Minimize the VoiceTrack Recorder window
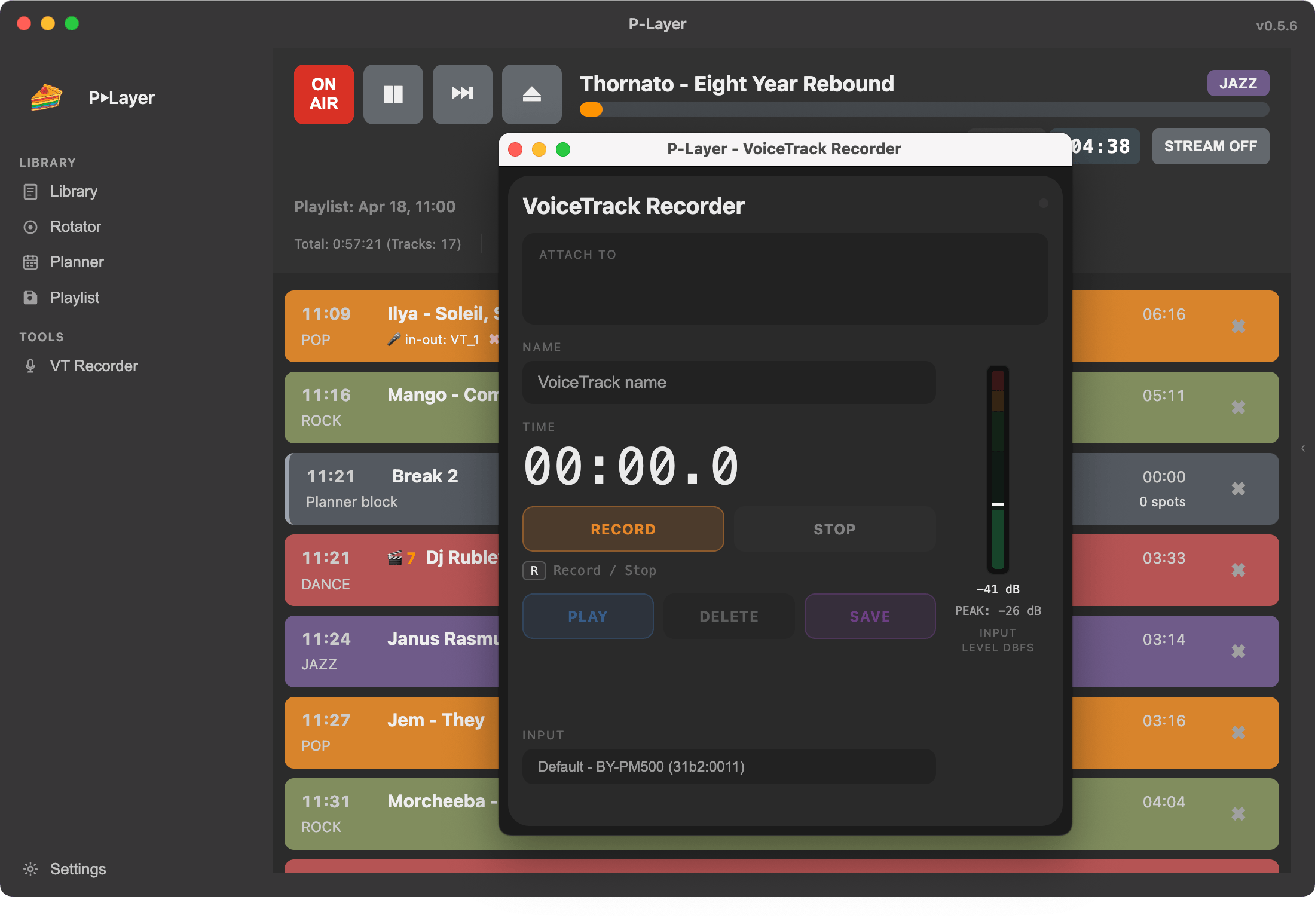 tap(539, 149)
